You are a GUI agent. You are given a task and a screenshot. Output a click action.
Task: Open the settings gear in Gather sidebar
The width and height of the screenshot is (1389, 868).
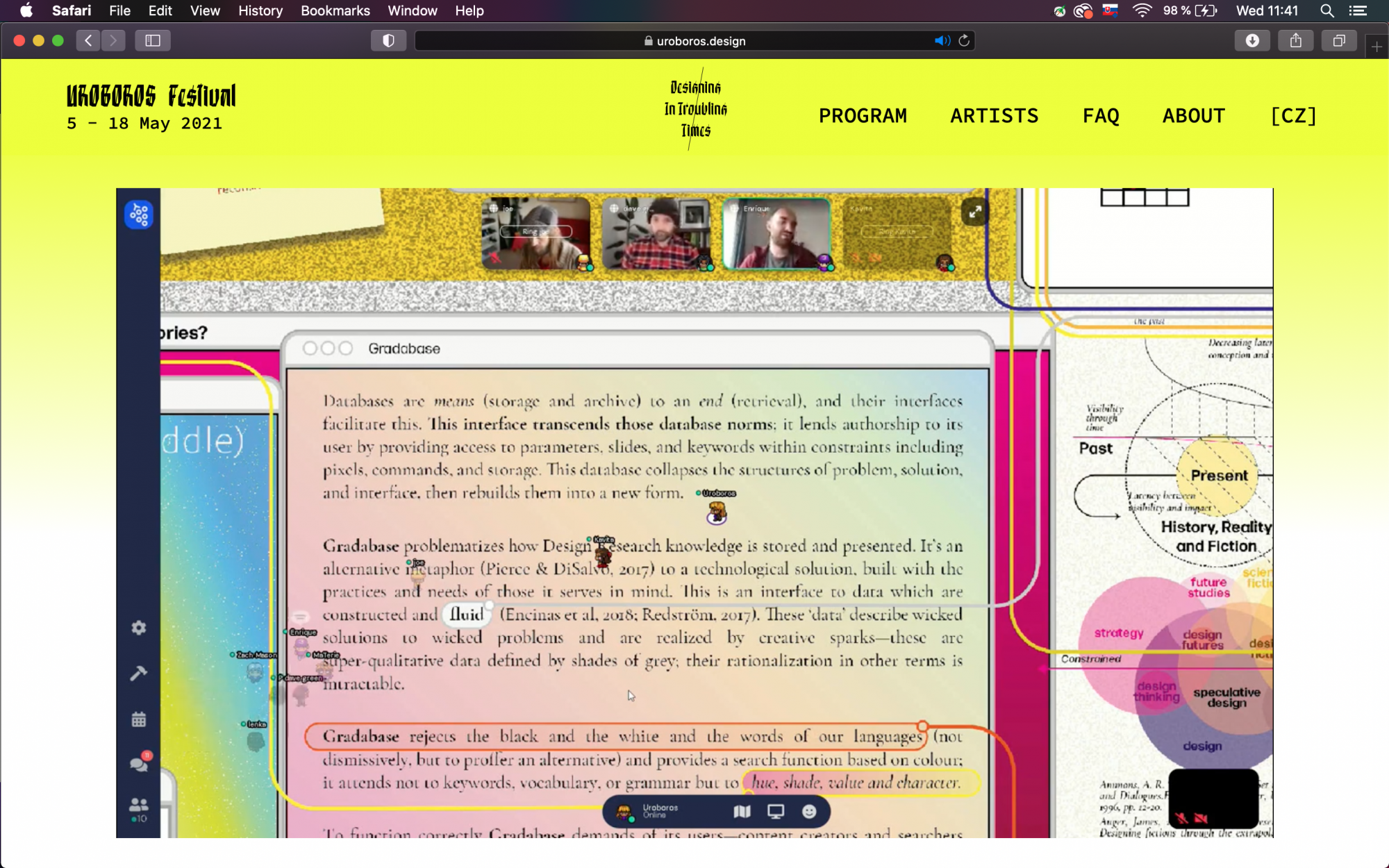click(139, 628)
